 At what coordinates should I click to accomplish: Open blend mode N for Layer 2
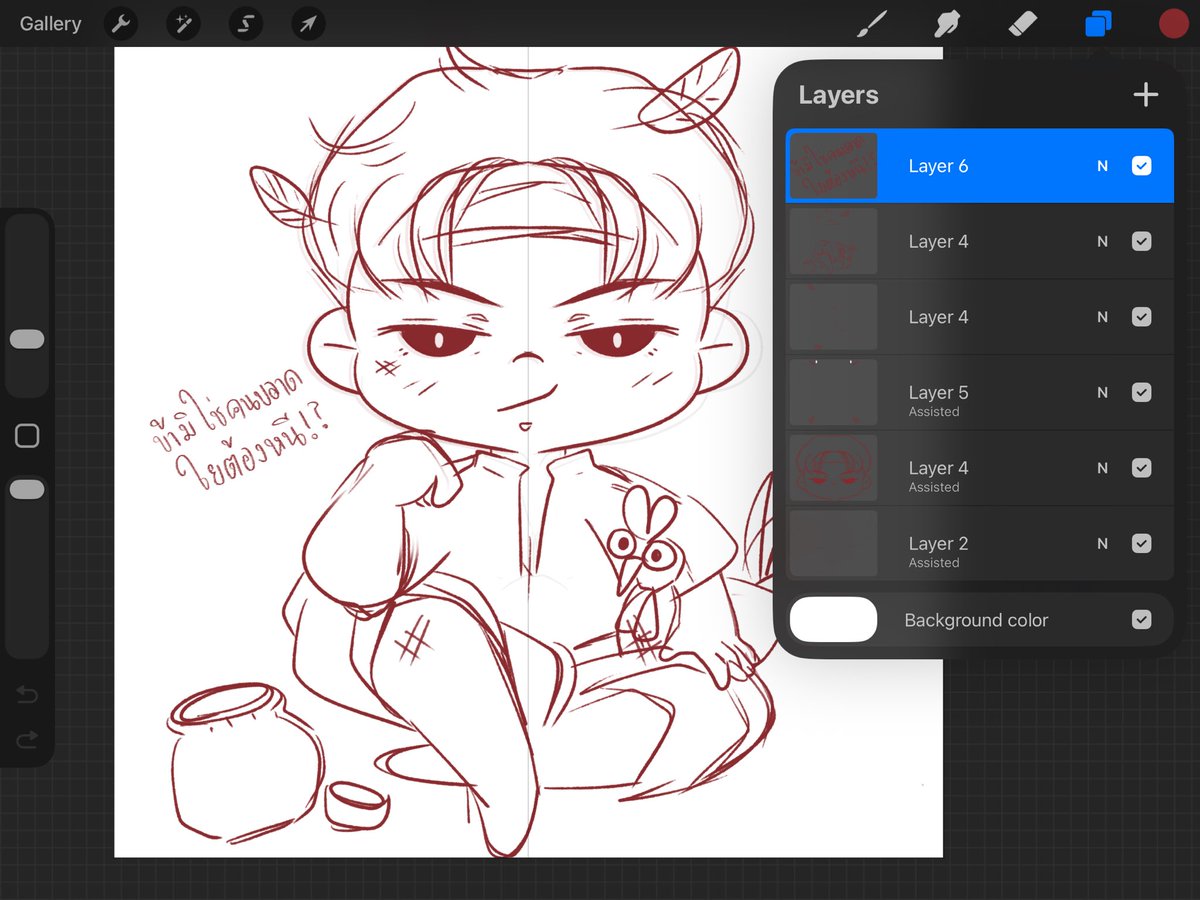(x=1102, y=544)
